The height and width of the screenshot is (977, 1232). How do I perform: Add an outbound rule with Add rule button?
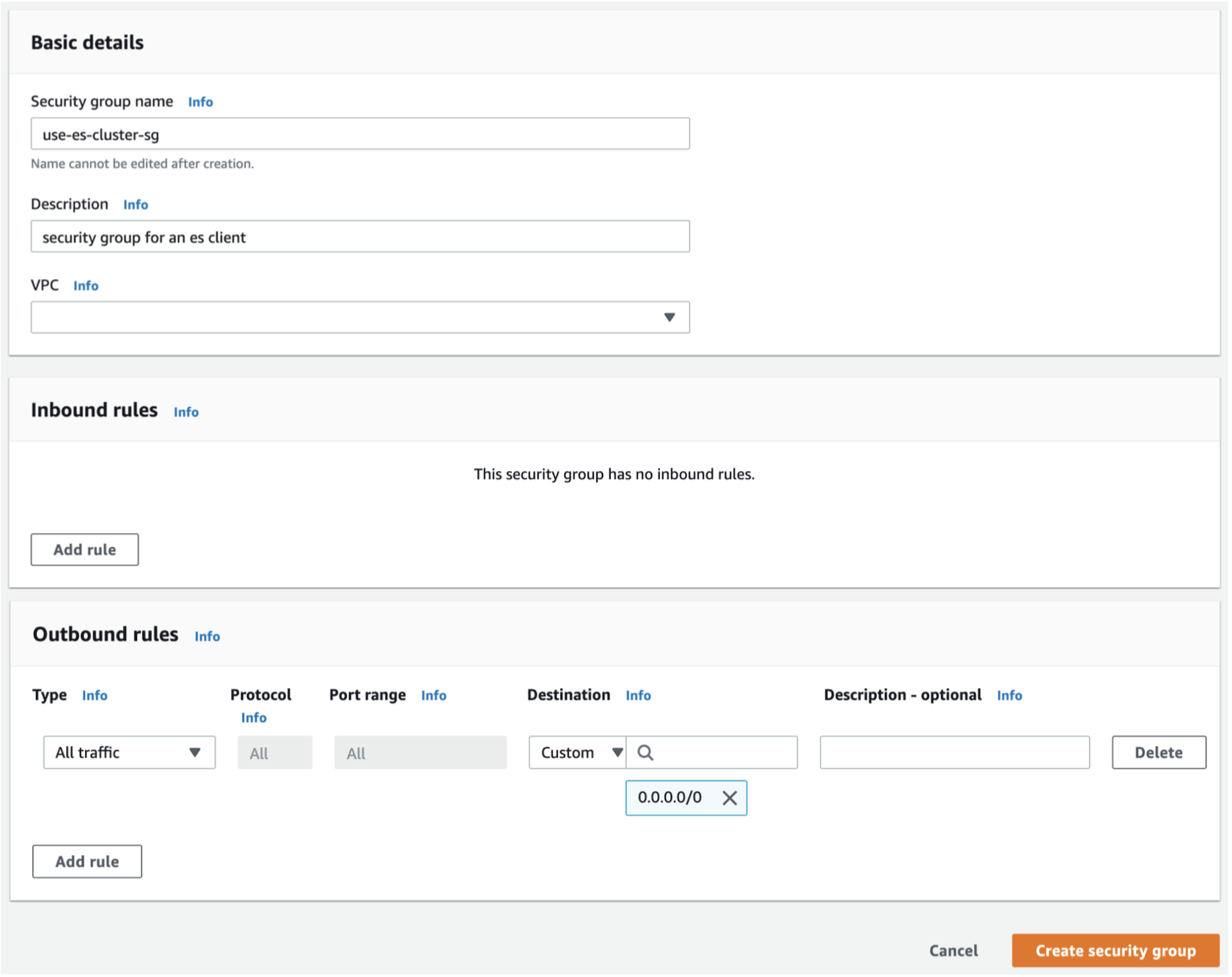87,863
